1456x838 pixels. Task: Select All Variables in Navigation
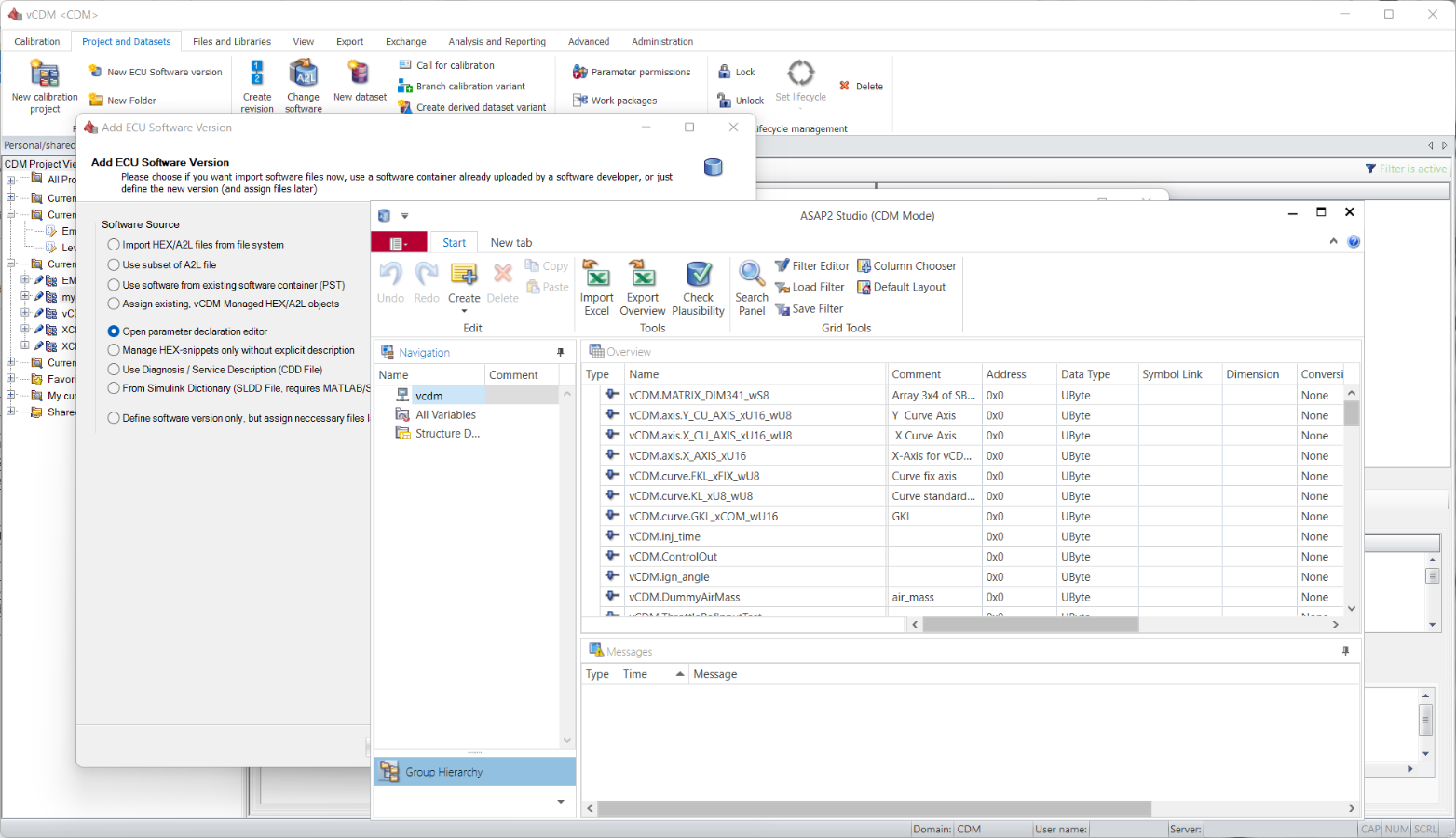(x=445, y=415)
